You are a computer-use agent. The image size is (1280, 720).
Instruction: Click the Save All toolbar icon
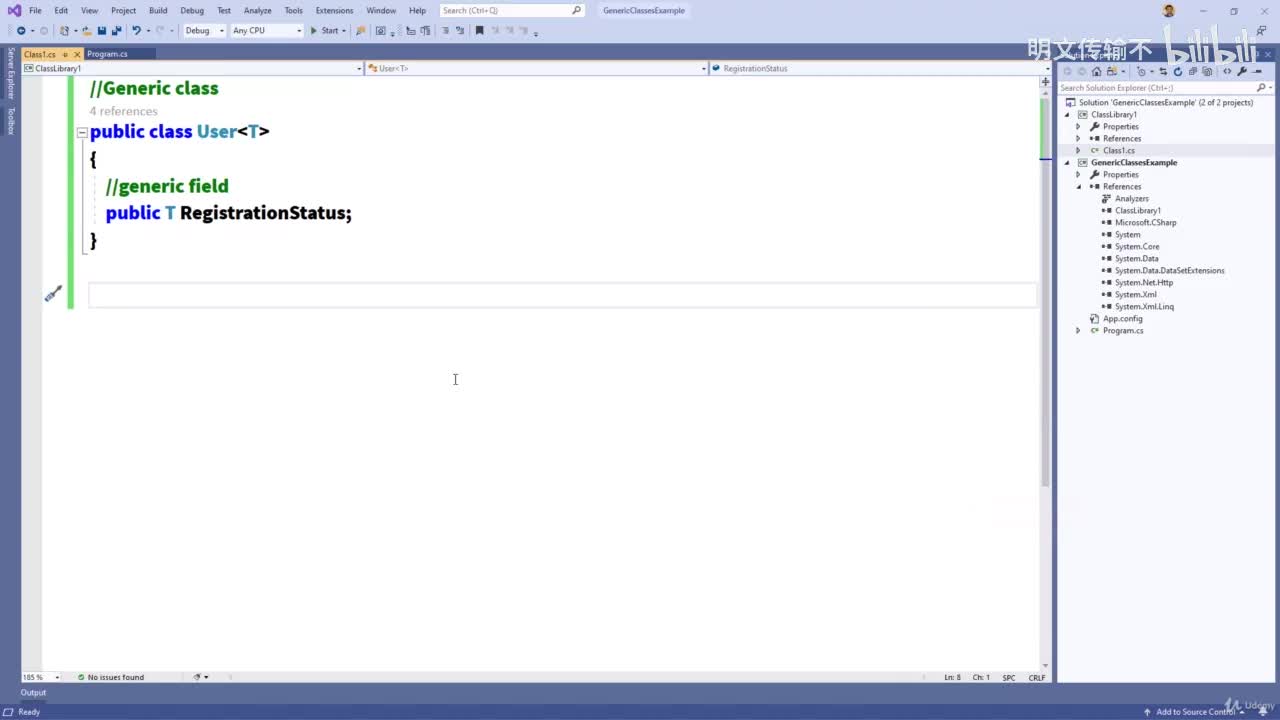tap(116, 31)
